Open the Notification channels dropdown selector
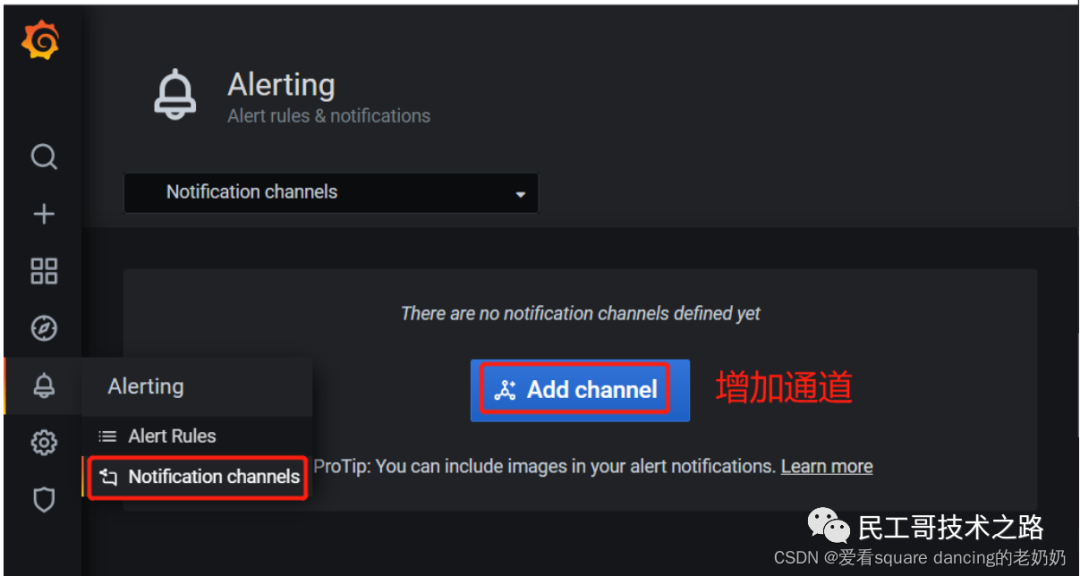Screen dimensions: 1080x576 (x=331, y=192)
